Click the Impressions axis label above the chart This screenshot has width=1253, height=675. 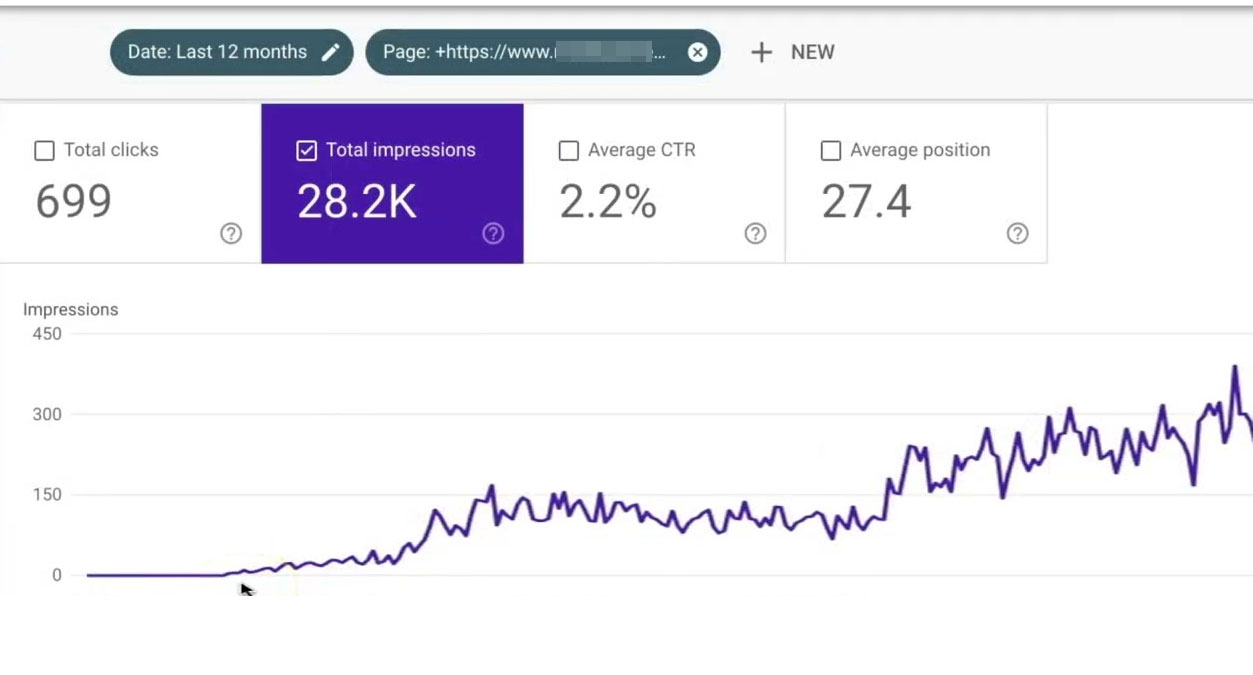pyautogui.click(x=71, y=310)
